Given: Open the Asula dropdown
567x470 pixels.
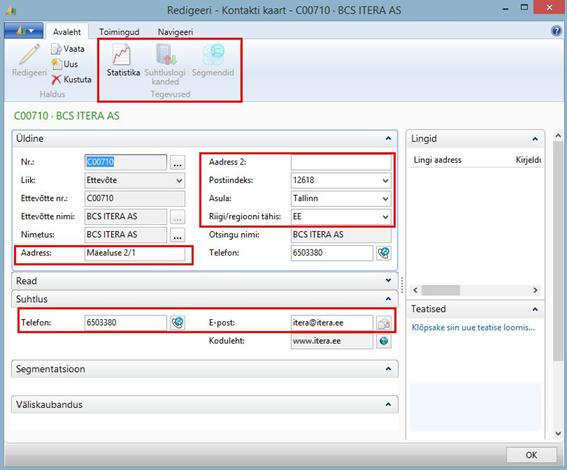Looking at the screenshot, I should point(385,198).
